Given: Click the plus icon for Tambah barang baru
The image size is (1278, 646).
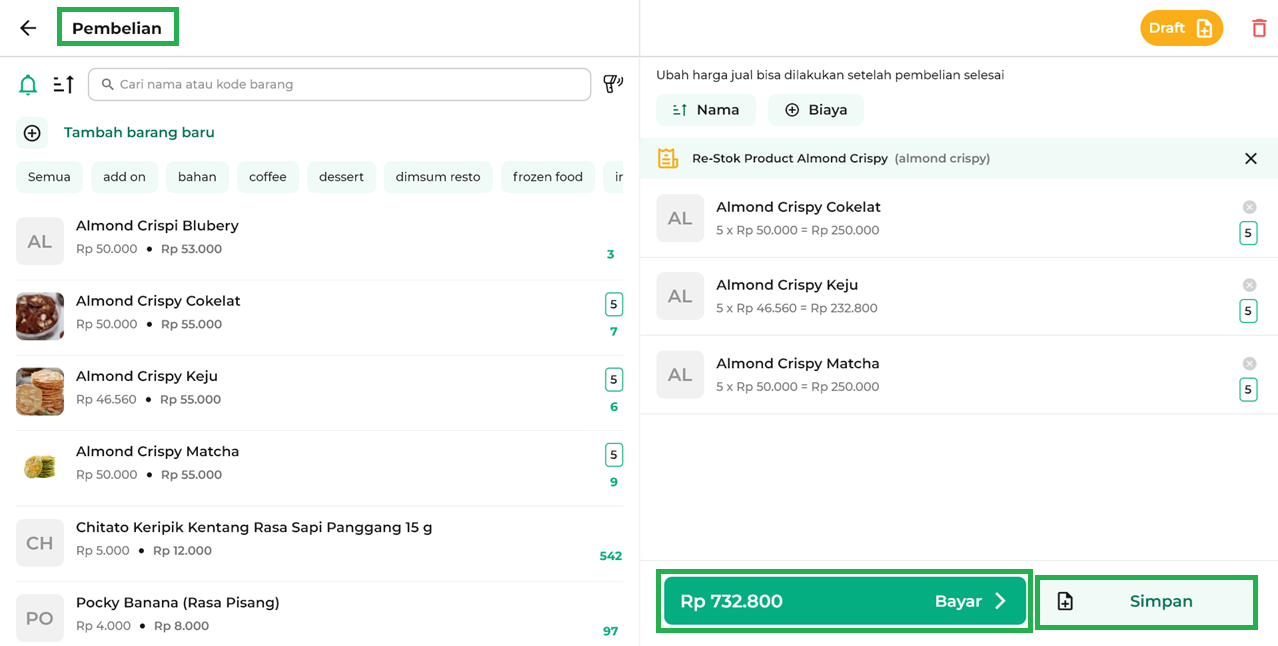Looking at the screenshot, I should point(32,133).
